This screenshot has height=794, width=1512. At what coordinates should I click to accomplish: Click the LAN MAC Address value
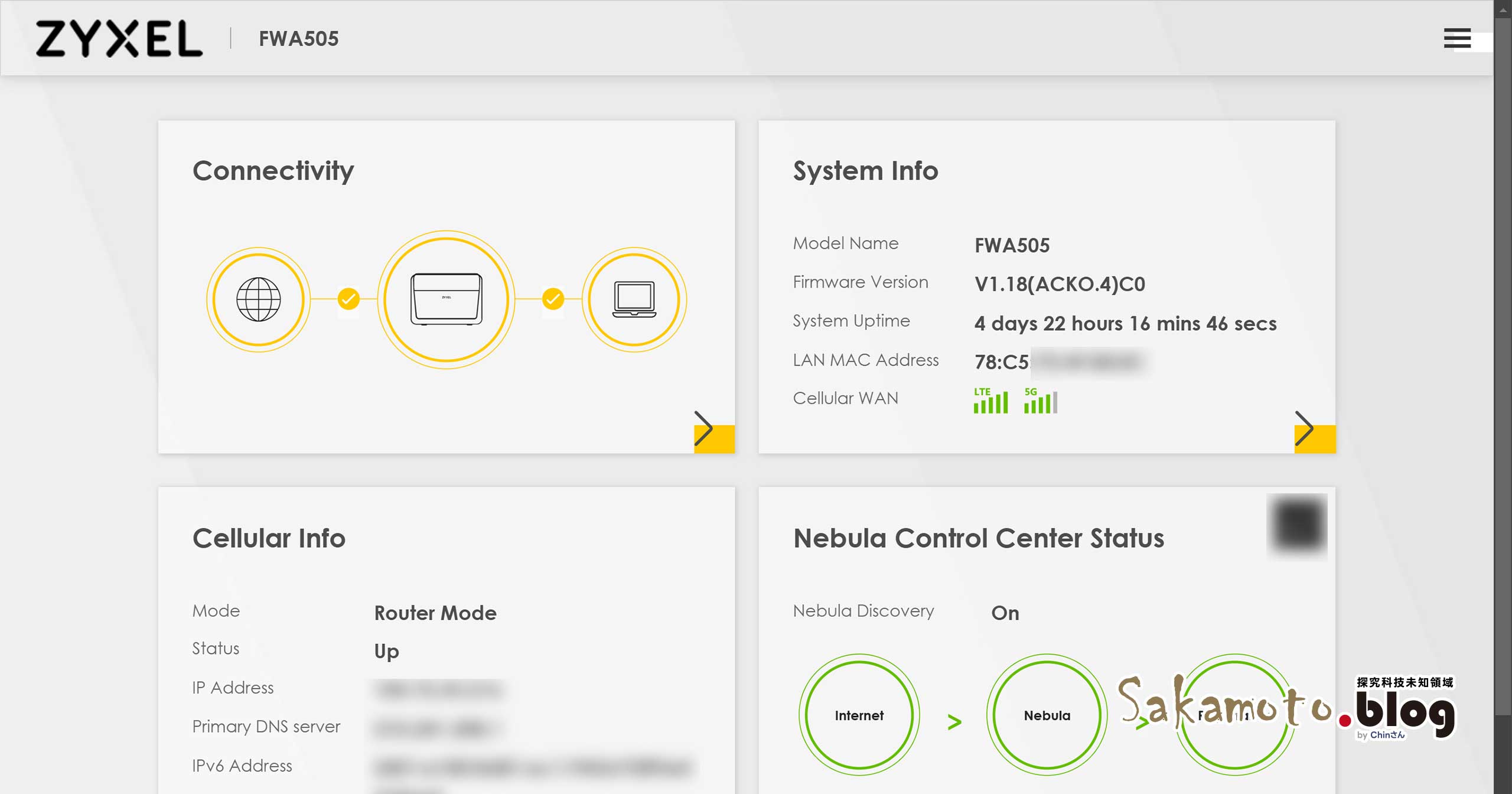pos(1060,362)
